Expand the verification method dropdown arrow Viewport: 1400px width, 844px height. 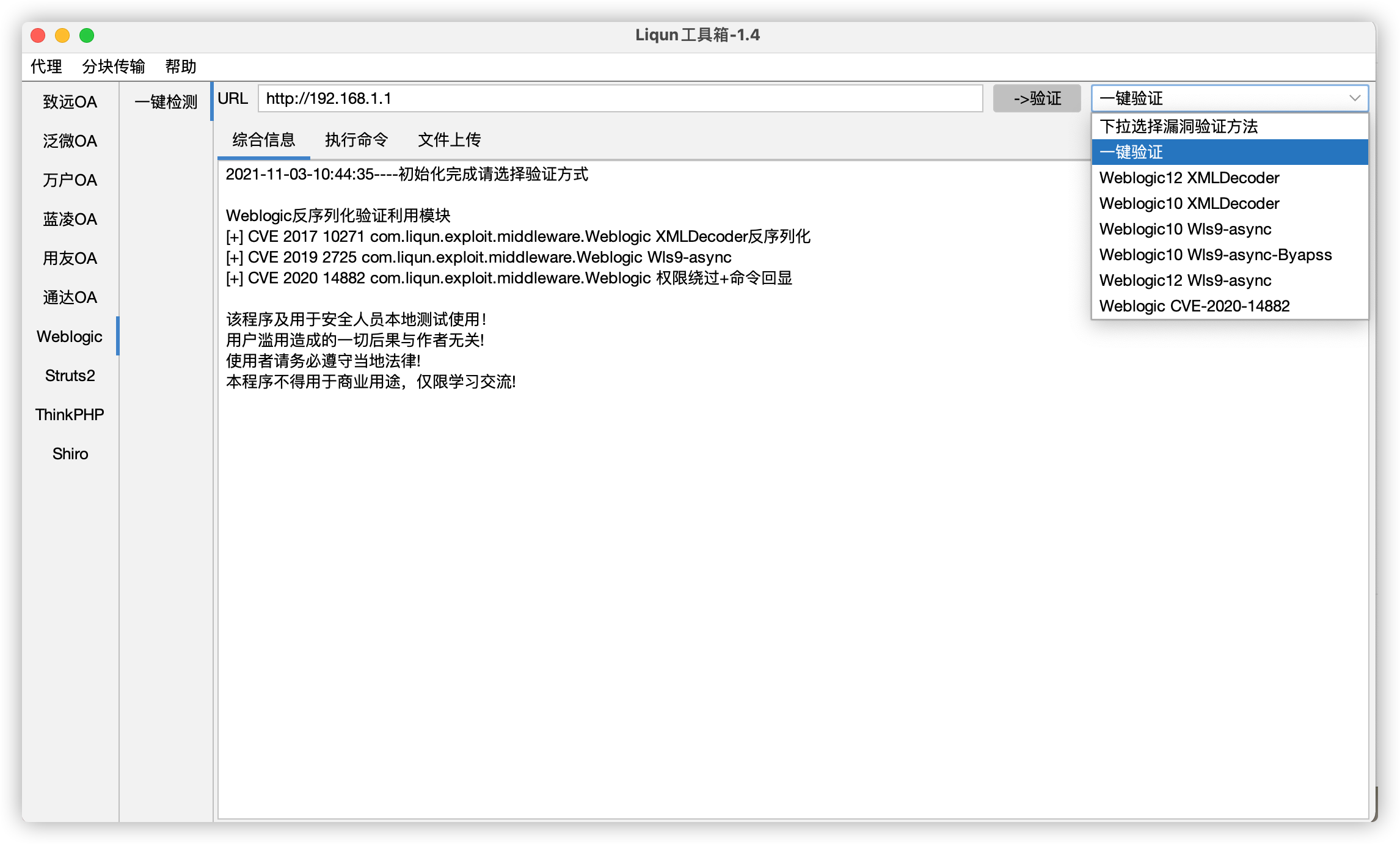coord(1354,98)
